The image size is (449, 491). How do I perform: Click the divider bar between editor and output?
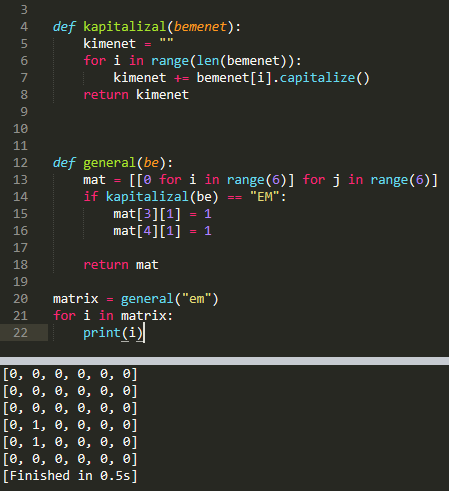[x=224, y=361]
